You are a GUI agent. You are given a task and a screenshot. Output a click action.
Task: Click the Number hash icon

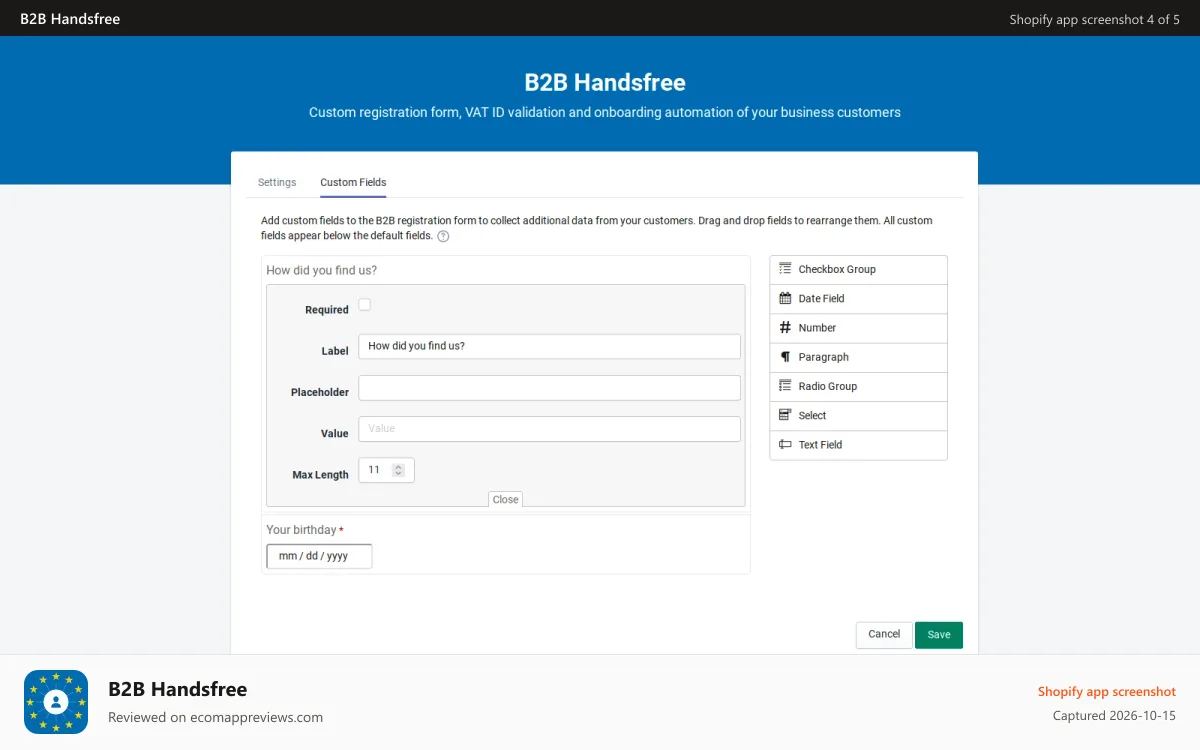click(x=785, y=327)
